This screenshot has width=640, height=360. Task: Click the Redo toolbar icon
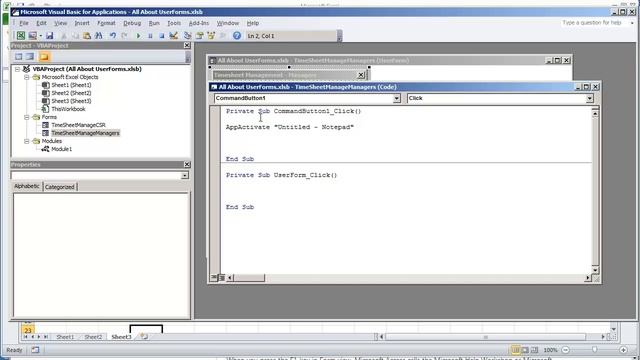pos(124,36)
